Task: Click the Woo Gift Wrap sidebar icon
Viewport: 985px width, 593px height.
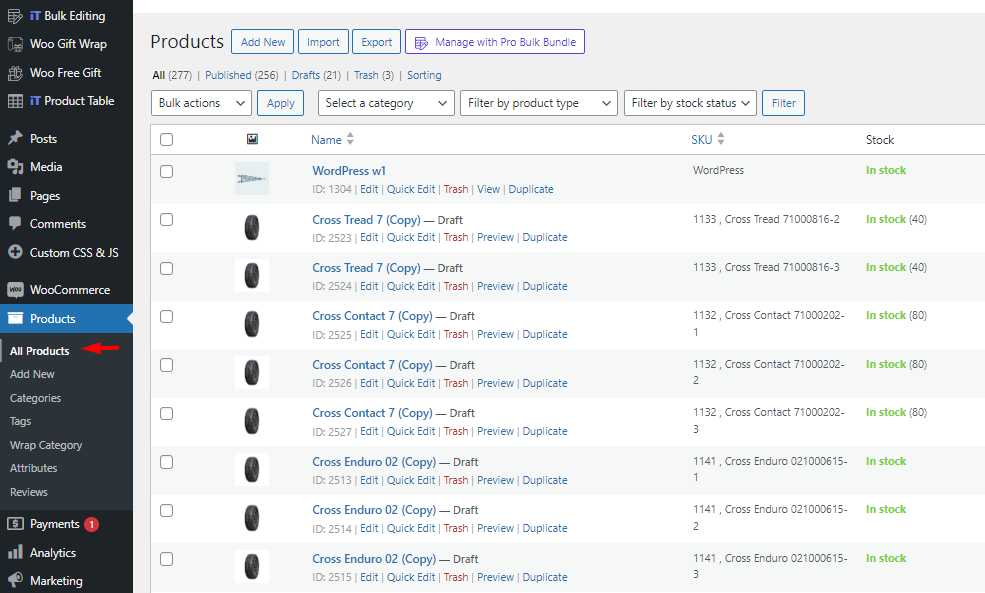Action: 15,44
